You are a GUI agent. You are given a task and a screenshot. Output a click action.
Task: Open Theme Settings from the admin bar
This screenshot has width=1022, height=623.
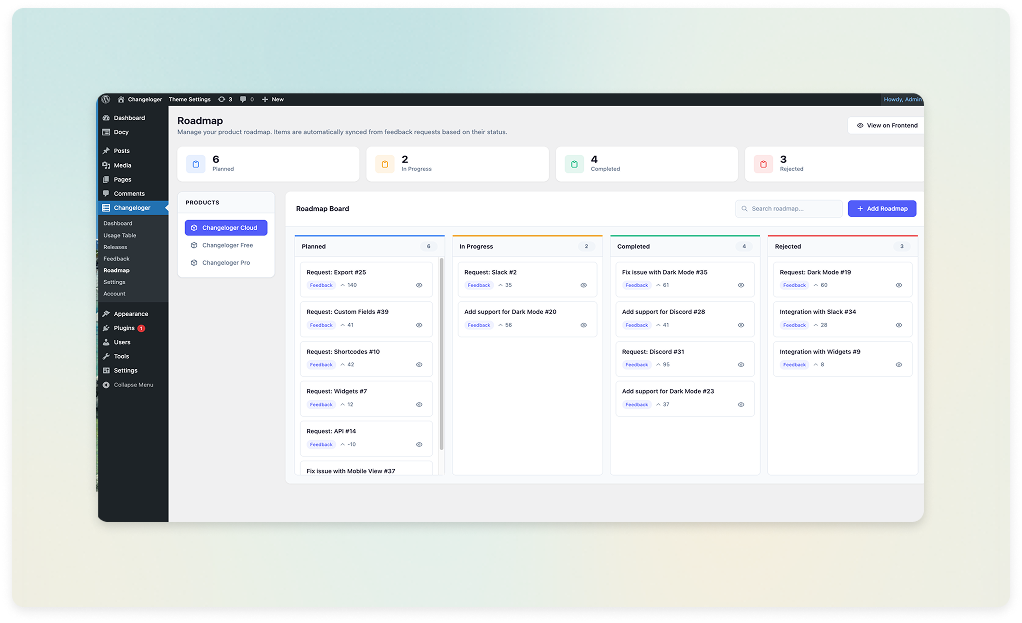190,99
